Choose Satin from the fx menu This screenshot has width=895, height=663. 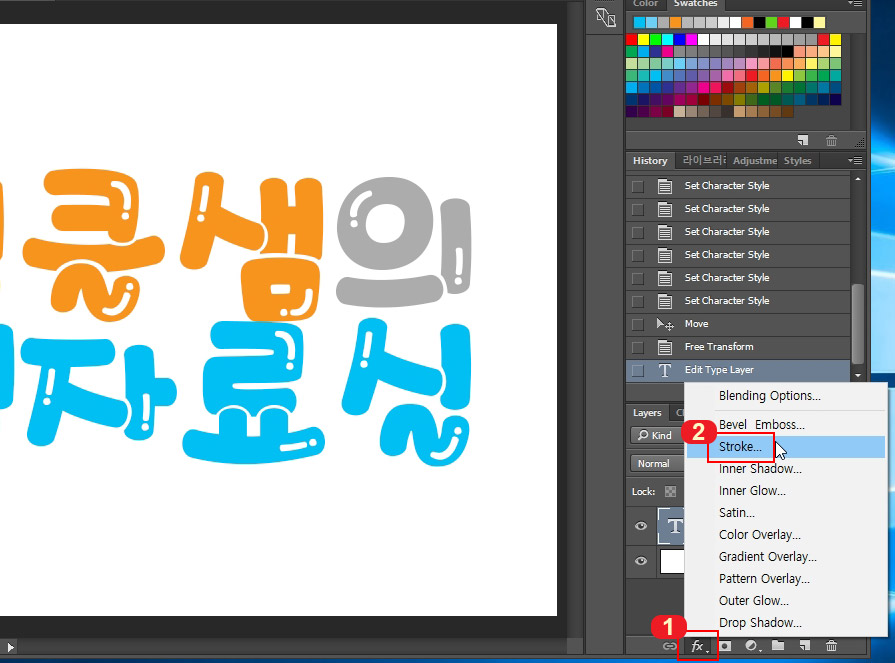click(x=736, y=513)
